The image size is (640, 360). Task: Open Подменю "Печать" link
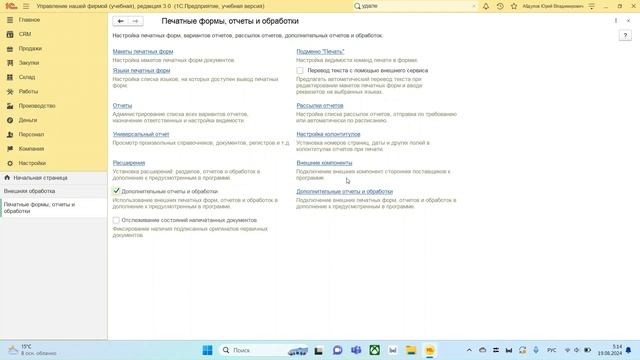(x=320, y=51)
